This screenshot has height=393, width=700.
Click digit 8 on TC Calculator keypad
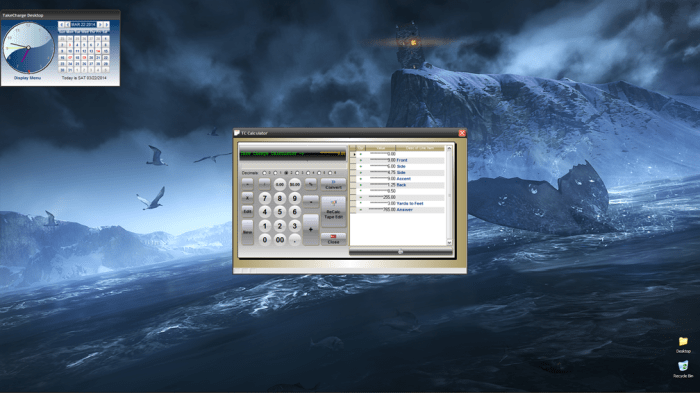click(x=280, y=198)
